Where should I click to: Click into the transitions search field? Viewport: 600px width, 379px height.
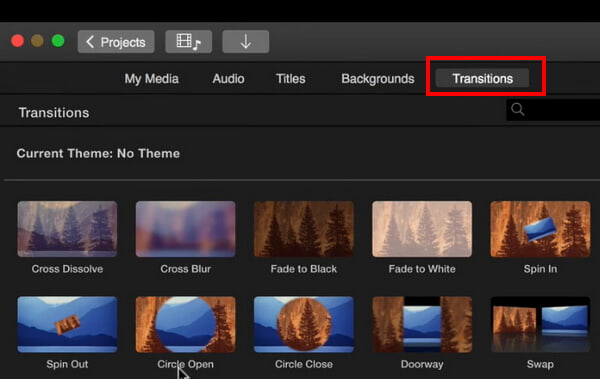[553, 110]
